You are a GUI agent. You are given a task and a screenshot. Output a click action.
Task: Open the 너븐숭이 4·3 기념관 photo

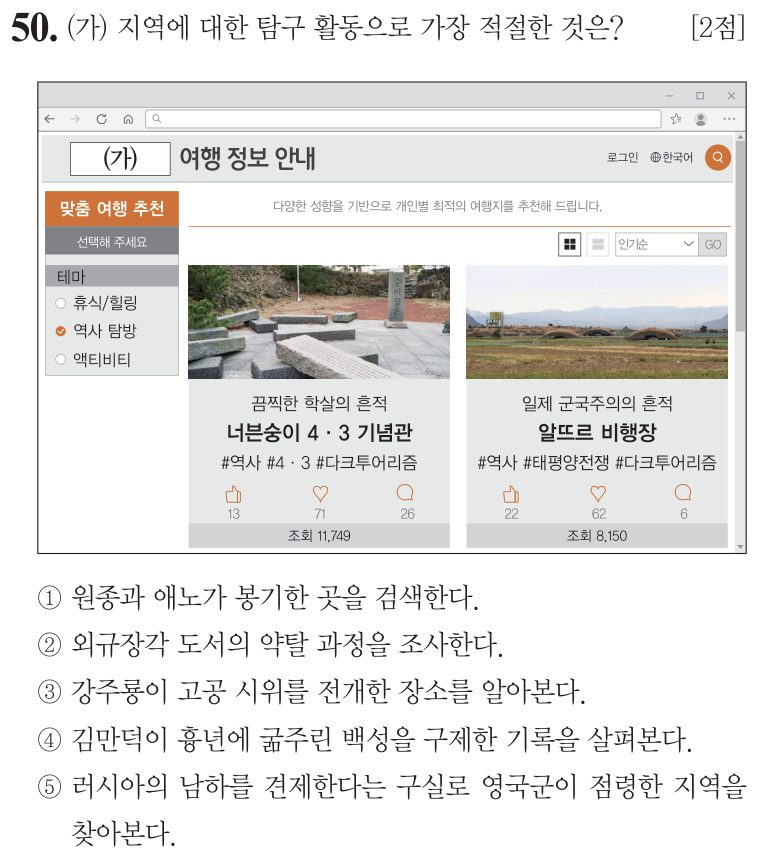[x=319, y=322]
